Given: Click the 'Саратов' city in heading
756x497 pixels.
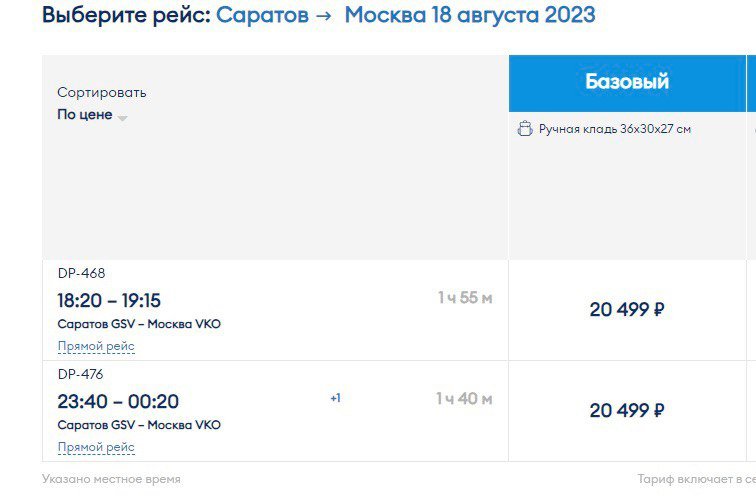Looking at the screenshot, I should pyautogui.click(x=262, y=15).
